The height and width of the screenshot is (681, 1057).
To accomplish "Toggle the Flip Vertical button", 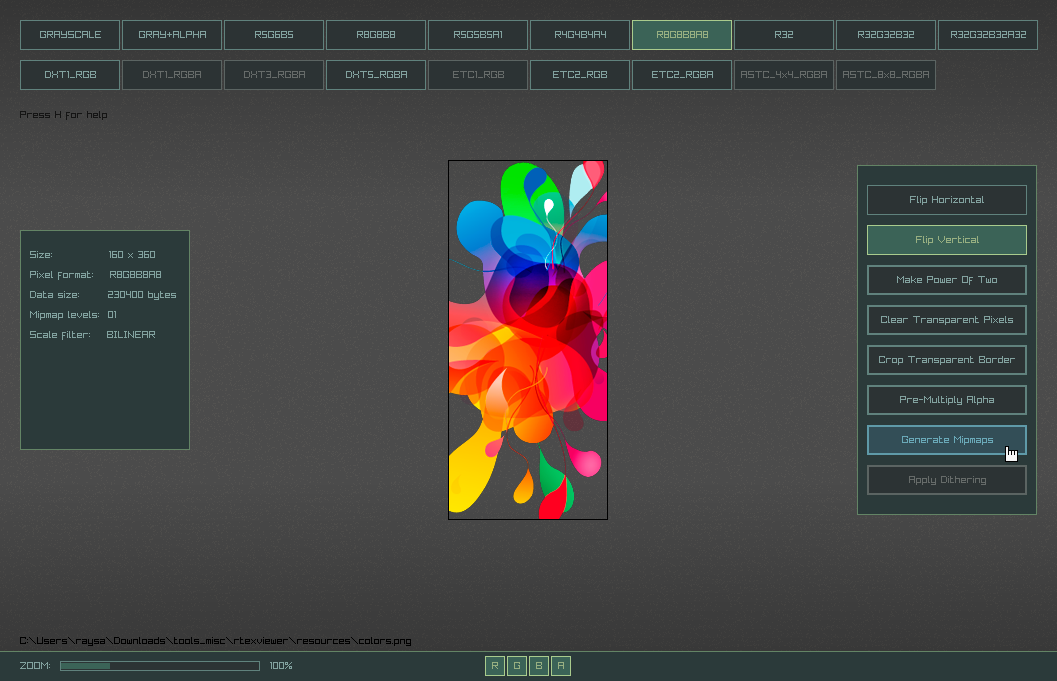I will pyautogui.click(x=946, y=240).
